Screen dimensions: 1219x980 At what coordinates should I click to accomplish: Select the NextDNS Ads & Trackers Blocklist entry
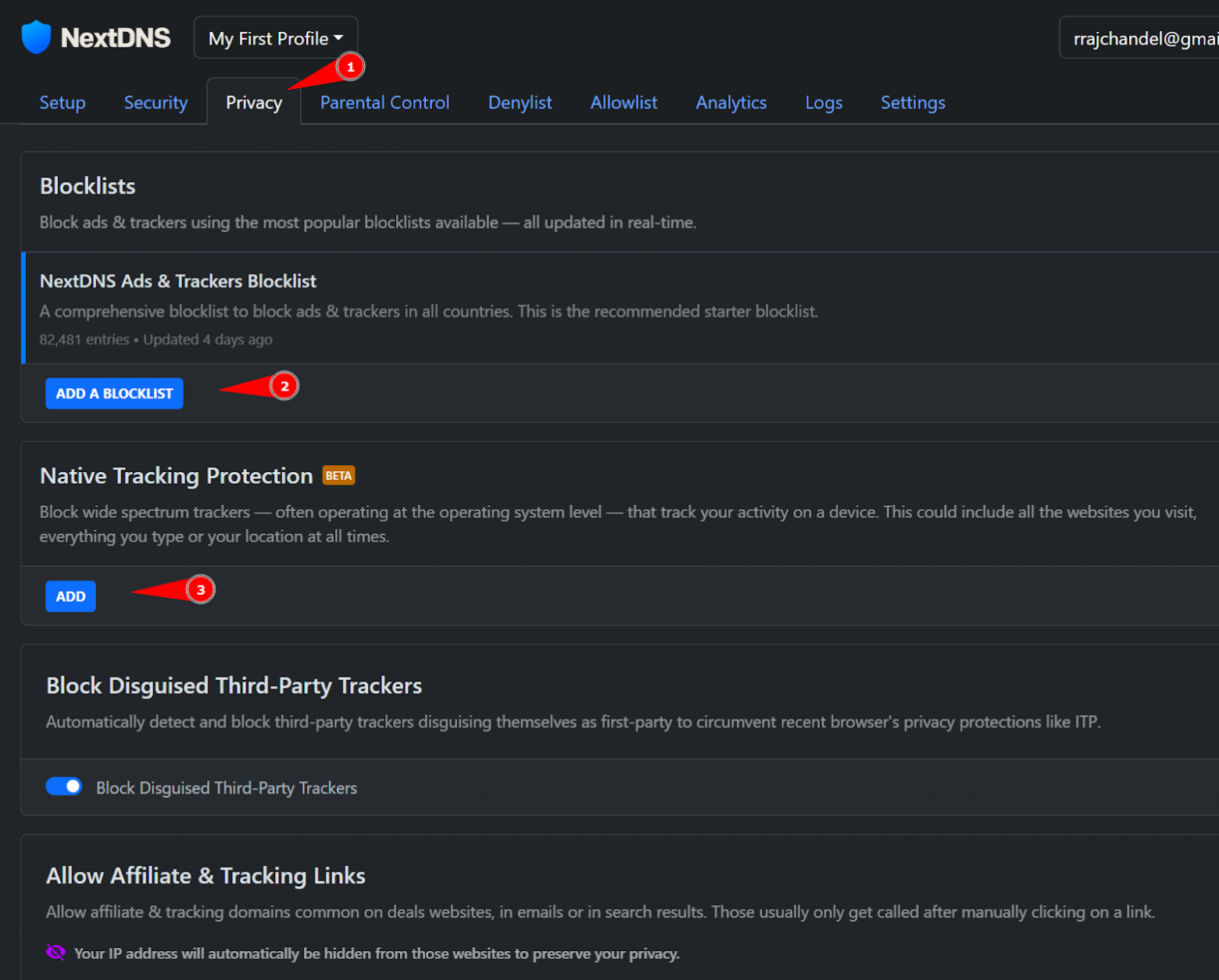pyautogui.click(x=178, y=281)
